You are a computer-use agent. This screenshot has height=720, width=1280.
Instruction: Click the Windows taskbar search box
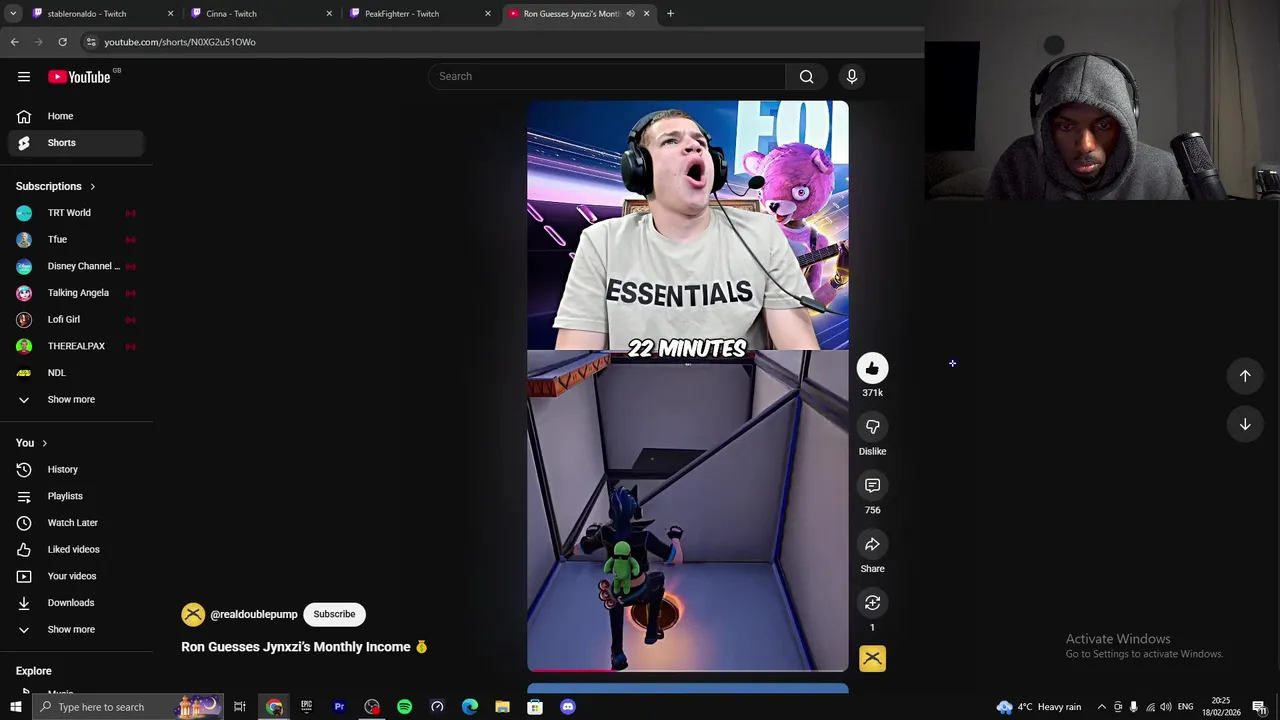point(128,707)
